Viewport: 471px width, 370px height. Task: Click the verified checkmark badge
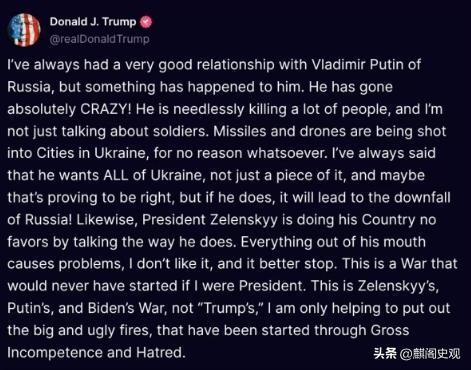point(146,22)
